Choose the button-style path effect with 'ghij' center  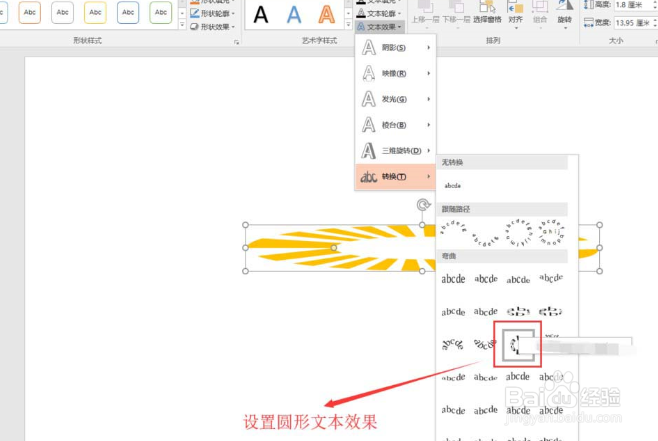[x=551, y=232]
